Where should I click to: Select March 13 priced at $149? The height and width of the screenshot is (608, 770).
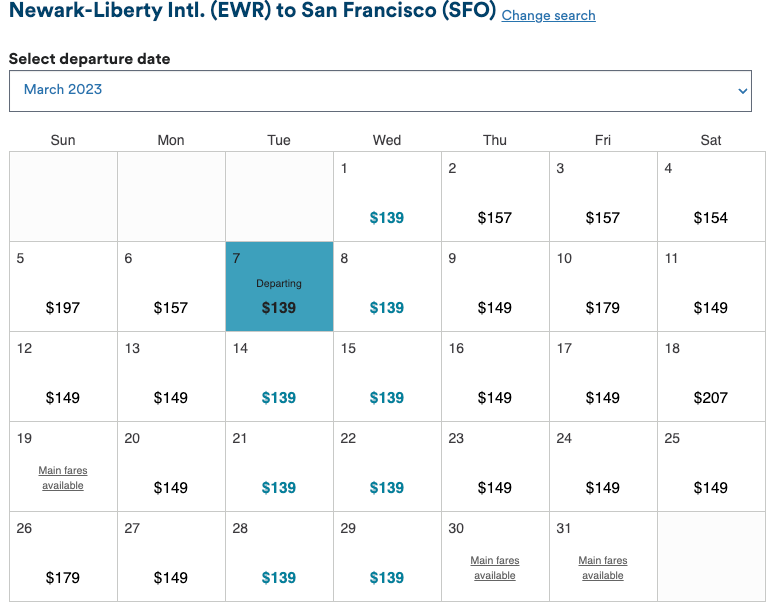(171, 376)
